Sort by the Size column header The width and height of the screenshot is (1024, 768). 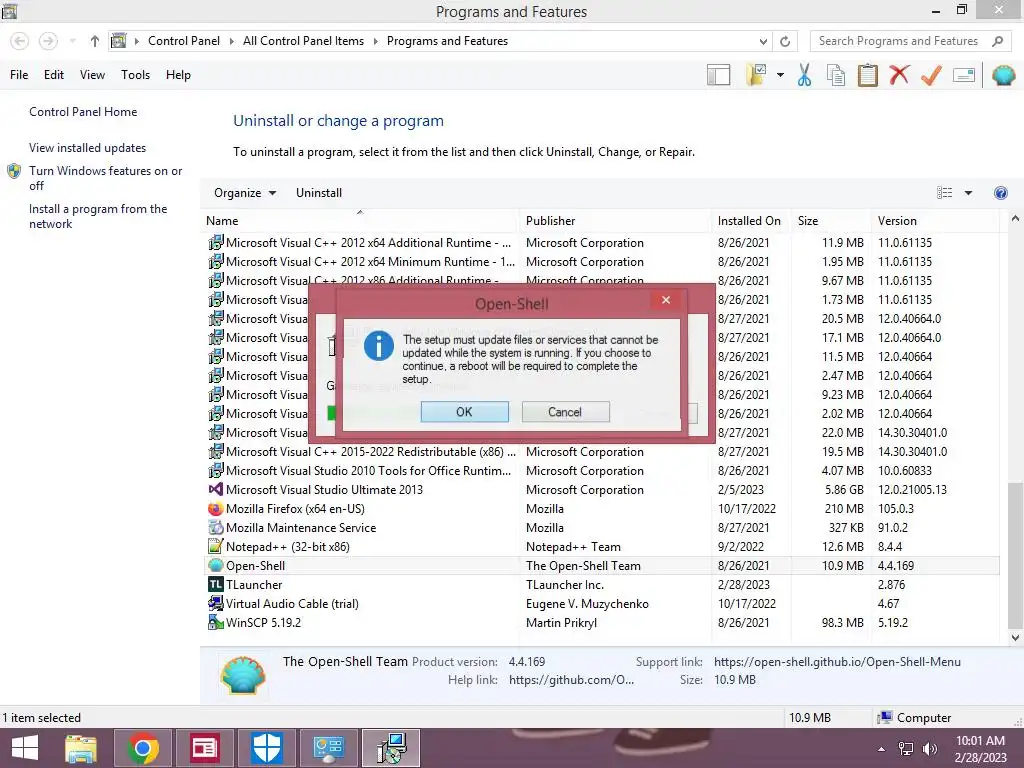[x=831, y=221]
